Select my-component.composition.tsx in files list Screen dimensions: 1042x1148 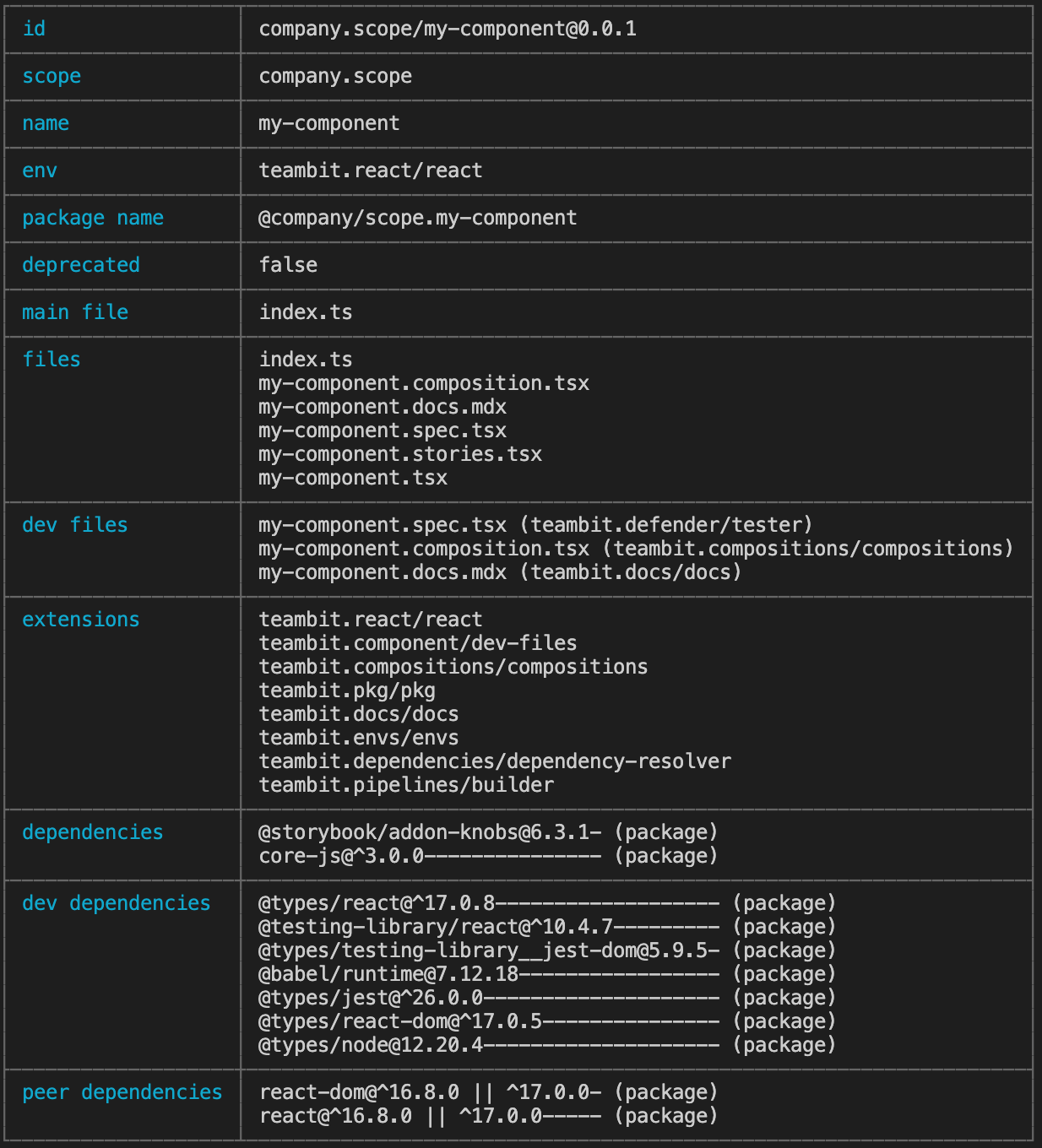[x=425, y=382]
